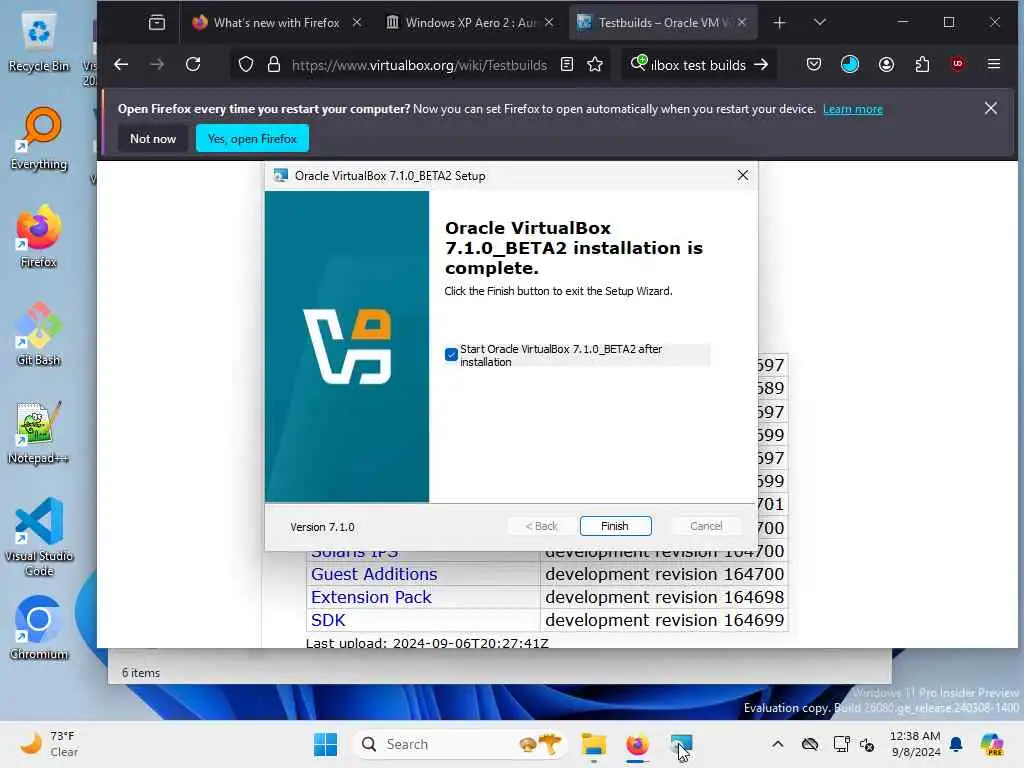Click the taskbar Search box
The height and width of the screenshot is (768, 1024).
[x=460, y=744]
